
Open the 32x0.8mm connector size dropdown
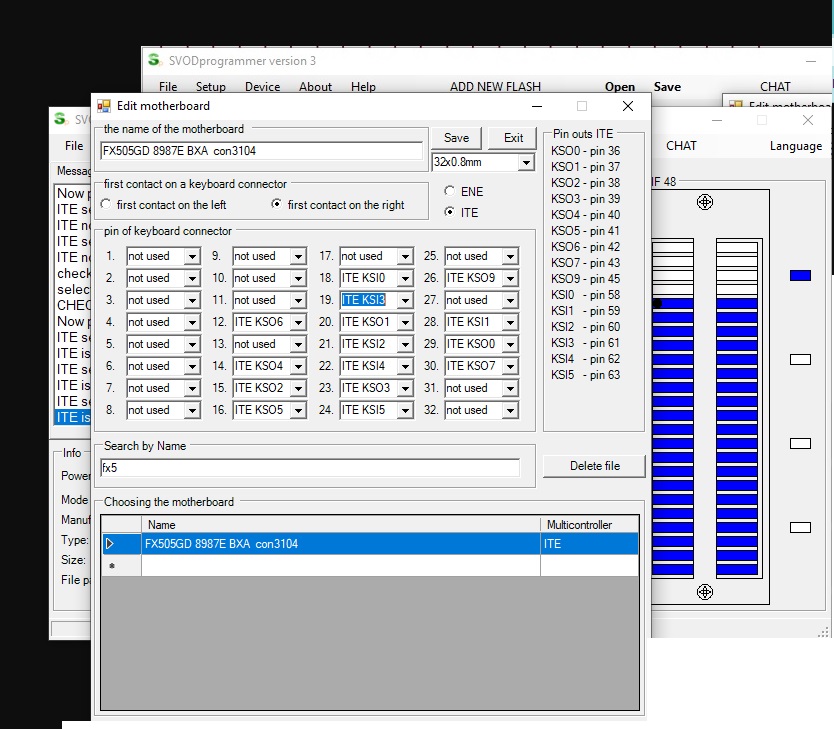526,162
